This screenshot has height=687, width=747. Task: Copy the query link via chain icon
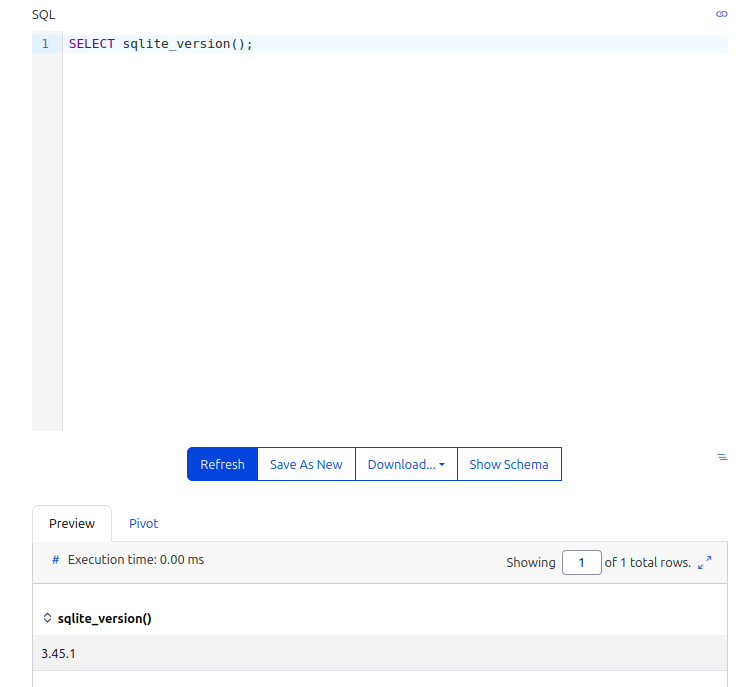[721, 14]
